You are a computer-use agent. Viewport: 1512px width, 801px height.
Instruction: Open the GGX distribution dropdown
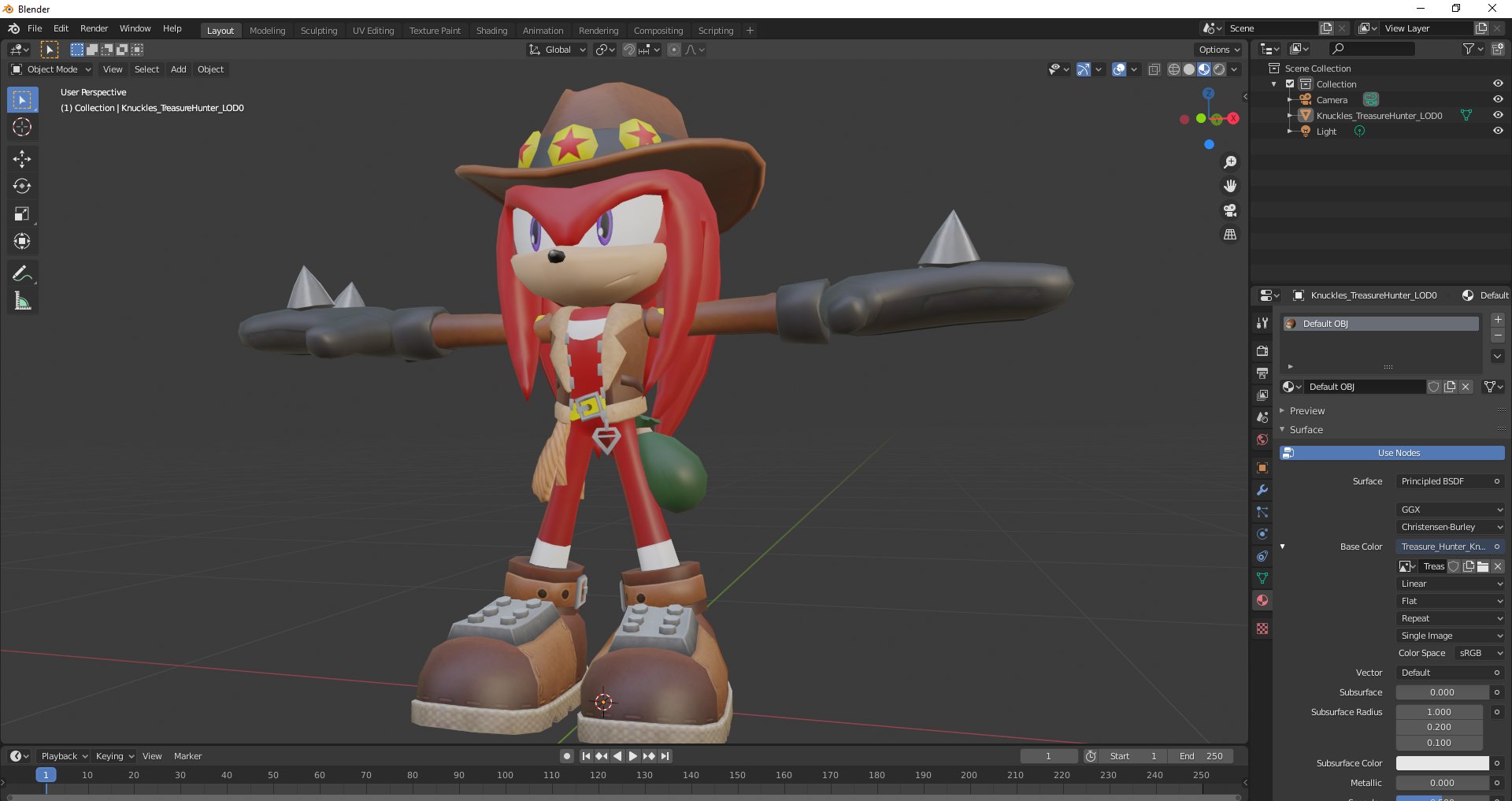1450,510
